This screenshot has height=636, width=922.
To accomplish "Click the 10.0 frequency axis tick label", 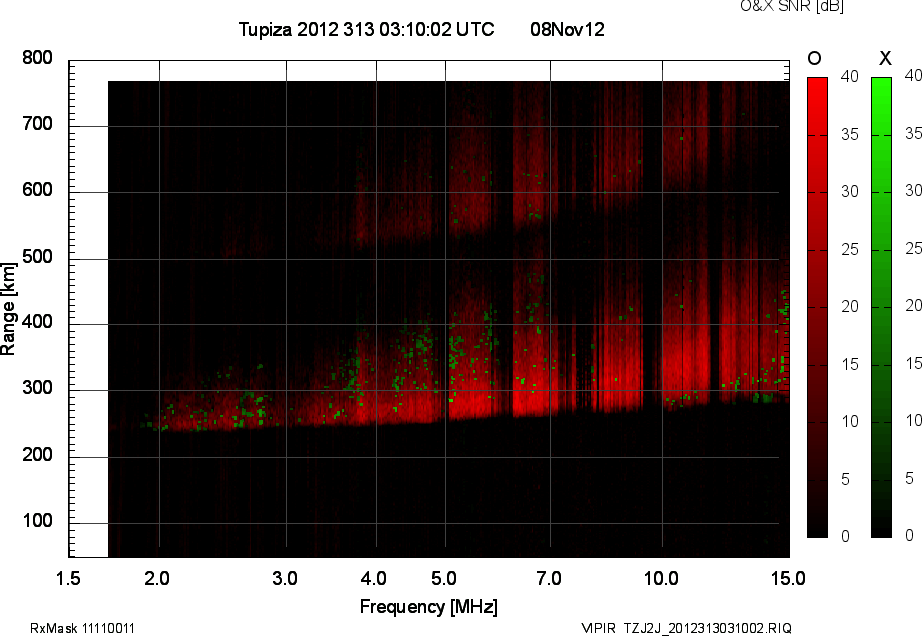I will click(661, 578).
